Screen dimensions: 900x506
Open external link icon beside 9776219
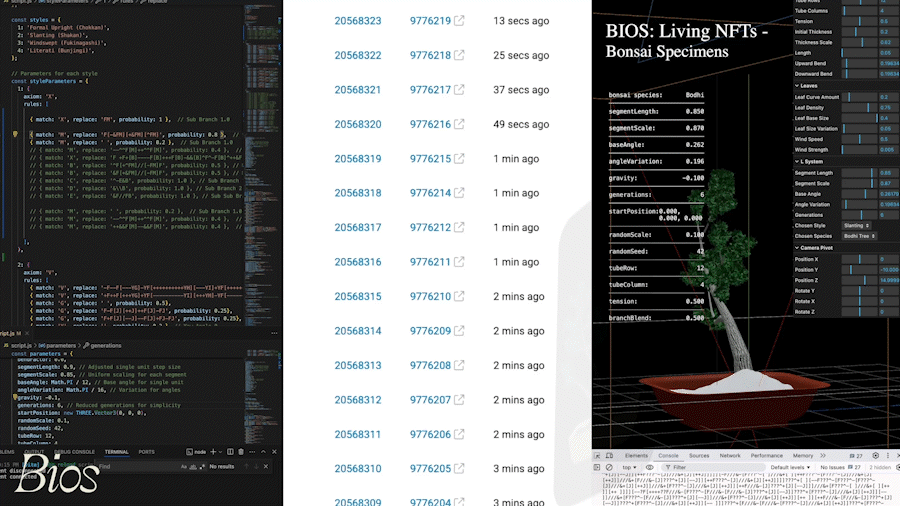point(459,21)
